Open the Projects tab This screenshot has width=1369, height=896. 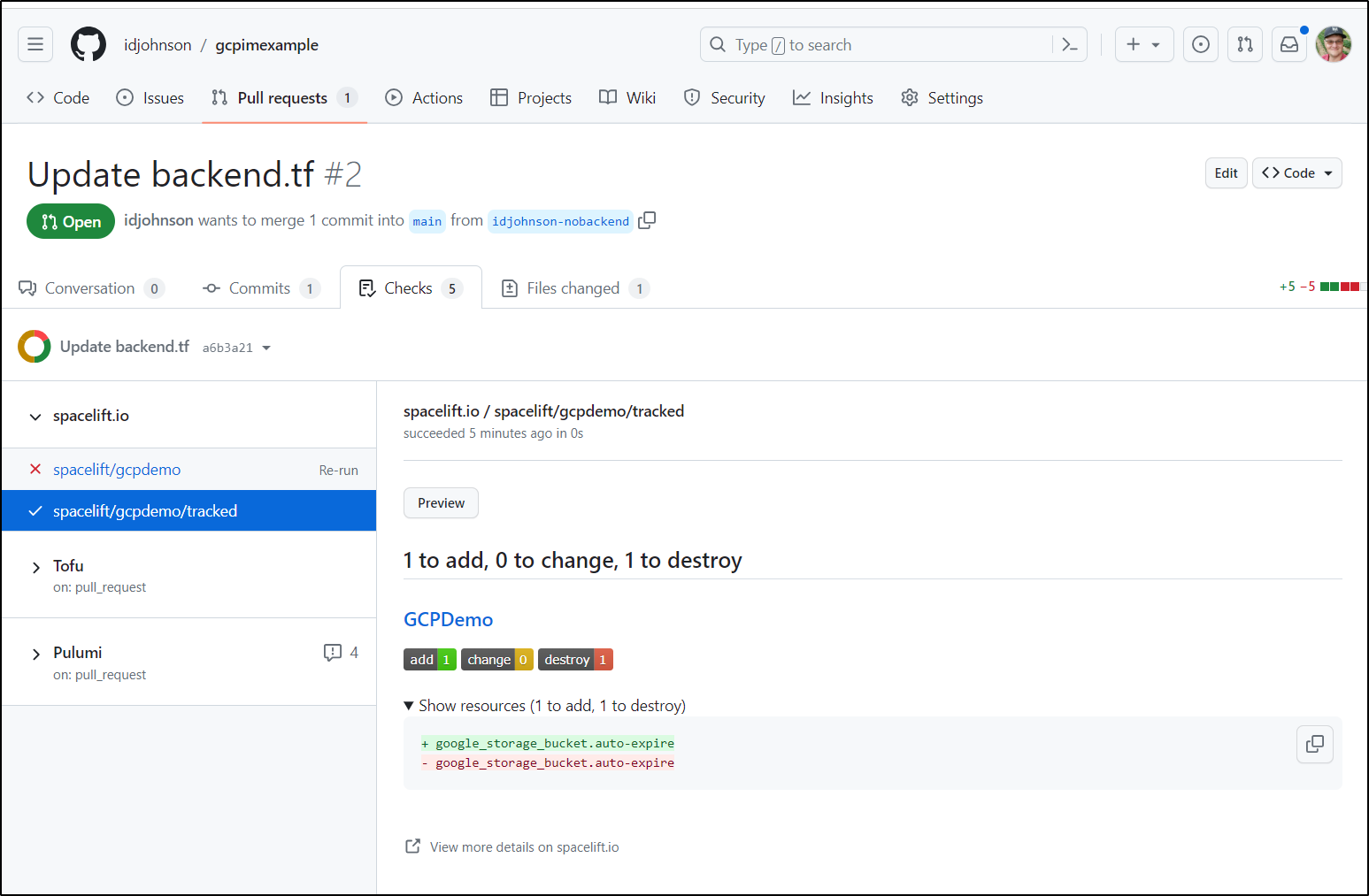[531, 98]
